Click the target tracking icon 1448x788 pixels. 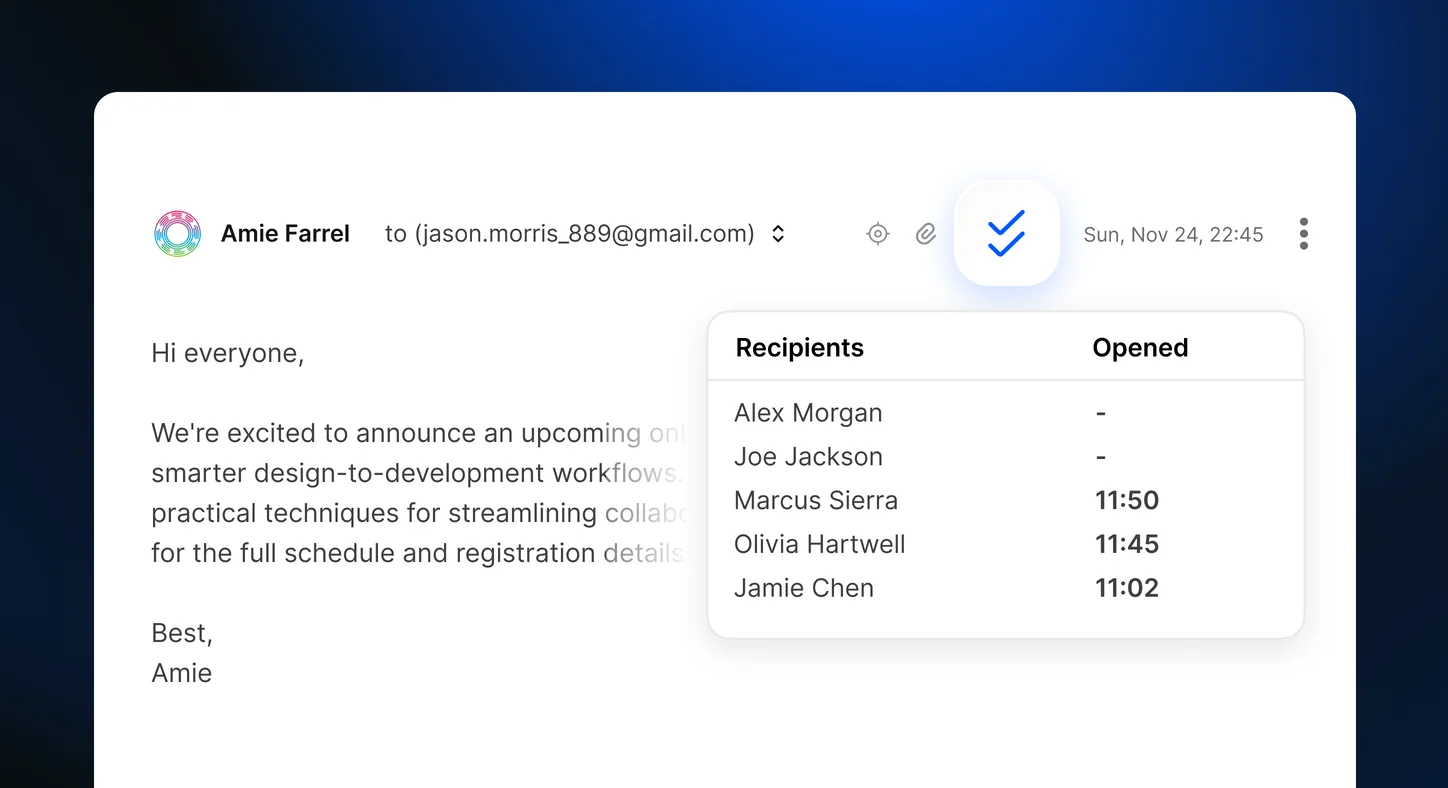pyautogui.click(x=878, y=234)
